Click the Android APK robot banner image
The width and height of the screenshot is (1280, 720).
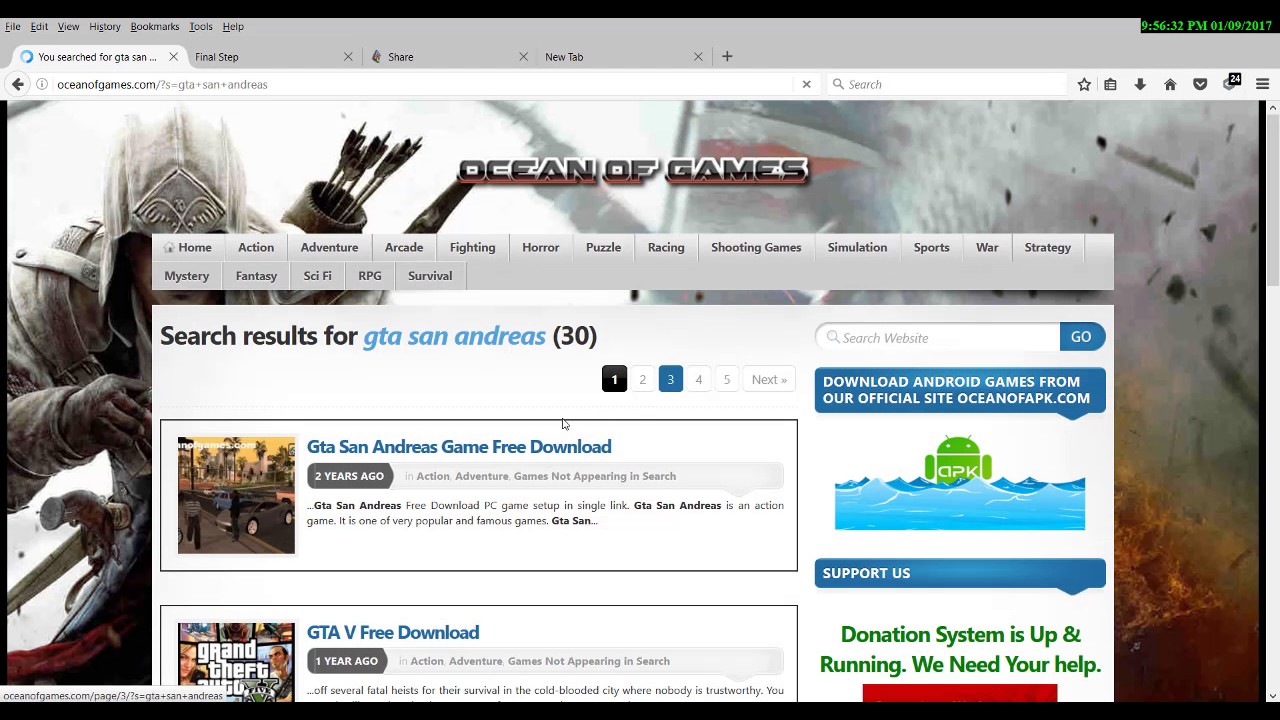[x=959, y=482]
